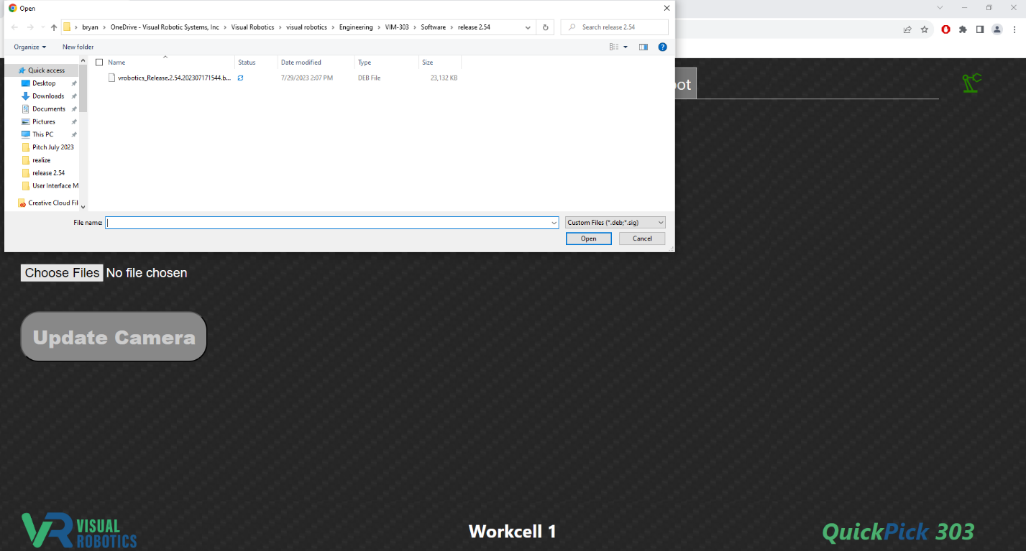This screenshot has width=1026, height=551.
Task: Click the share page icon in the browser
Action: pyautogui.click(x=907, y=29)
